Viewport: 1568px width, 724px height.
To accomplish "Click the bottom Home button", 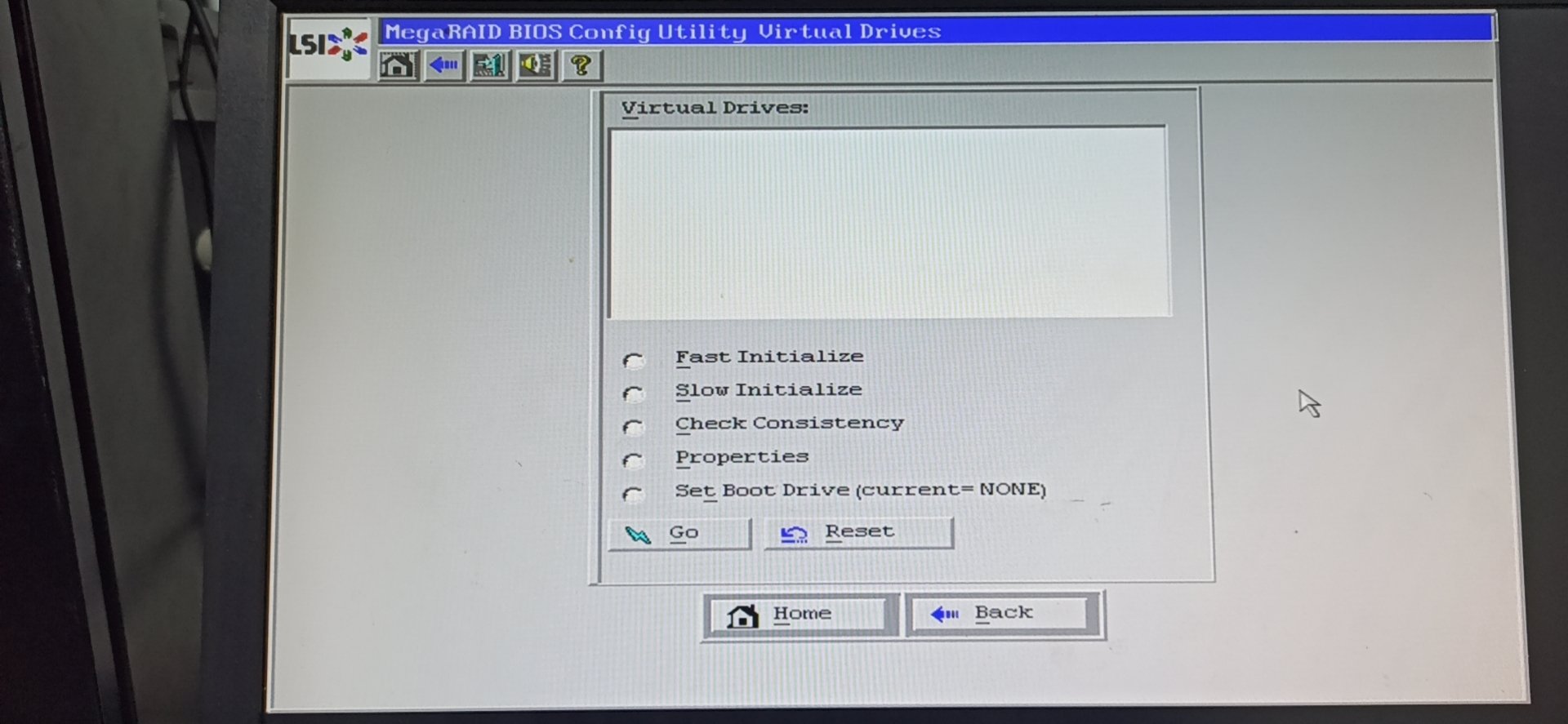I will pyautogui.click(x=800, y=615).
